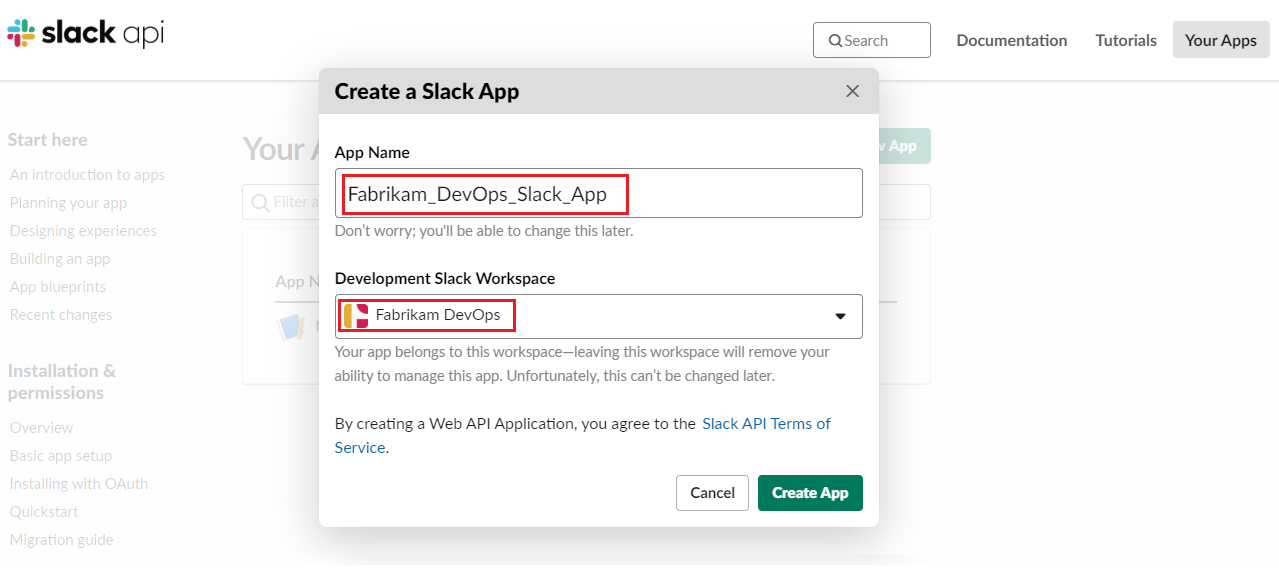The image size is (1279, 576).
Task: Open Designing experiences sidebar link
Action: pyautogui.click(x=83, y=231)
